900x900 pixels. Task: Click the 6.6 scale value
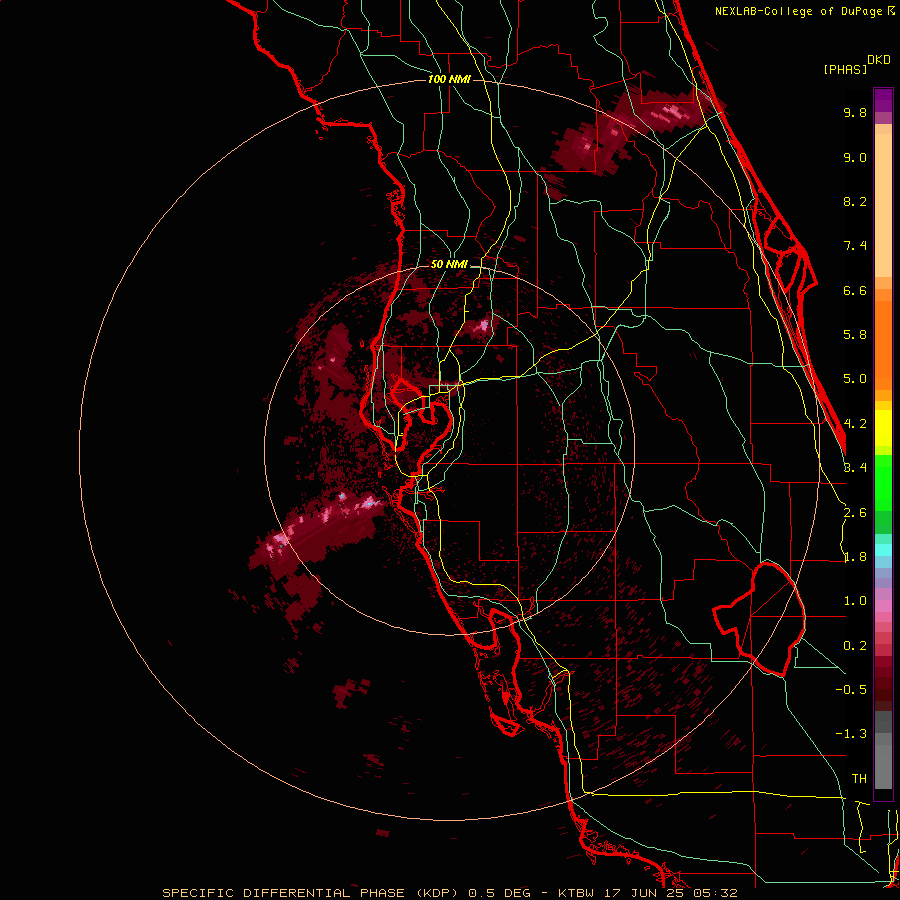[x=855, y=290]
